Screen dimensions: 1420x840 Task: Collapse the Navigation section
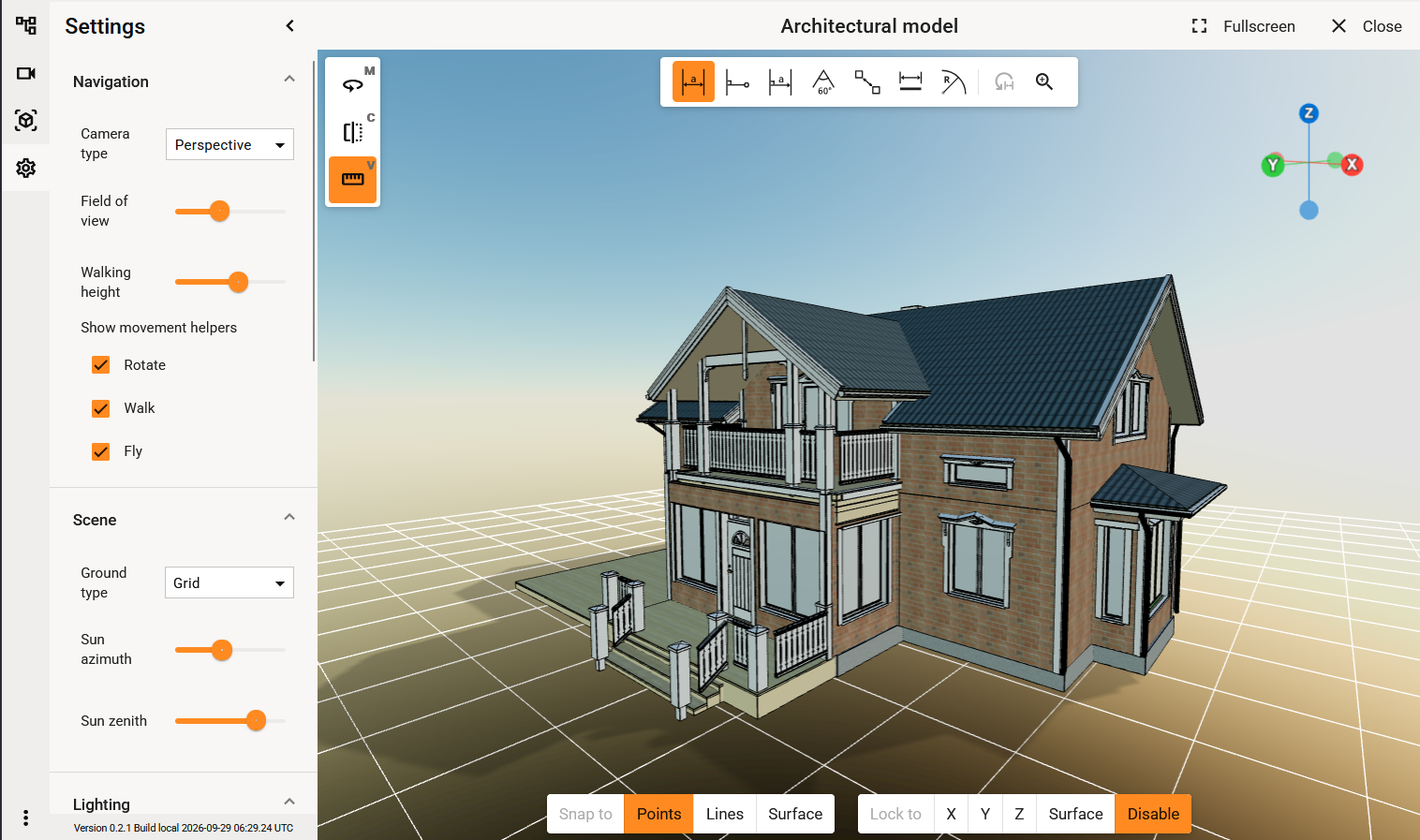[289, 80]
